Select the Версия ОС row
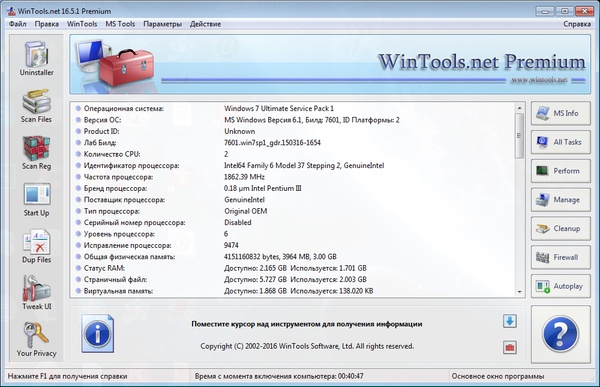 point(293,120)
